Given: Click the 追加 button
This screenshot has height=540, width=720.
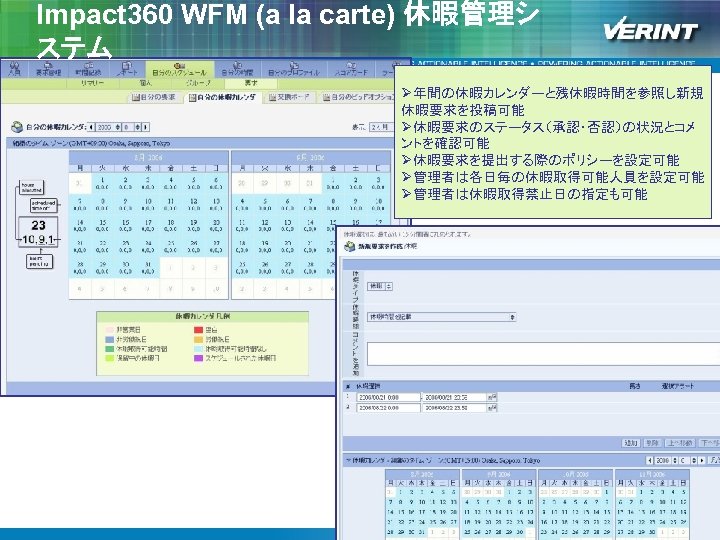Looking at the screenshot, I should click(630, 443).
